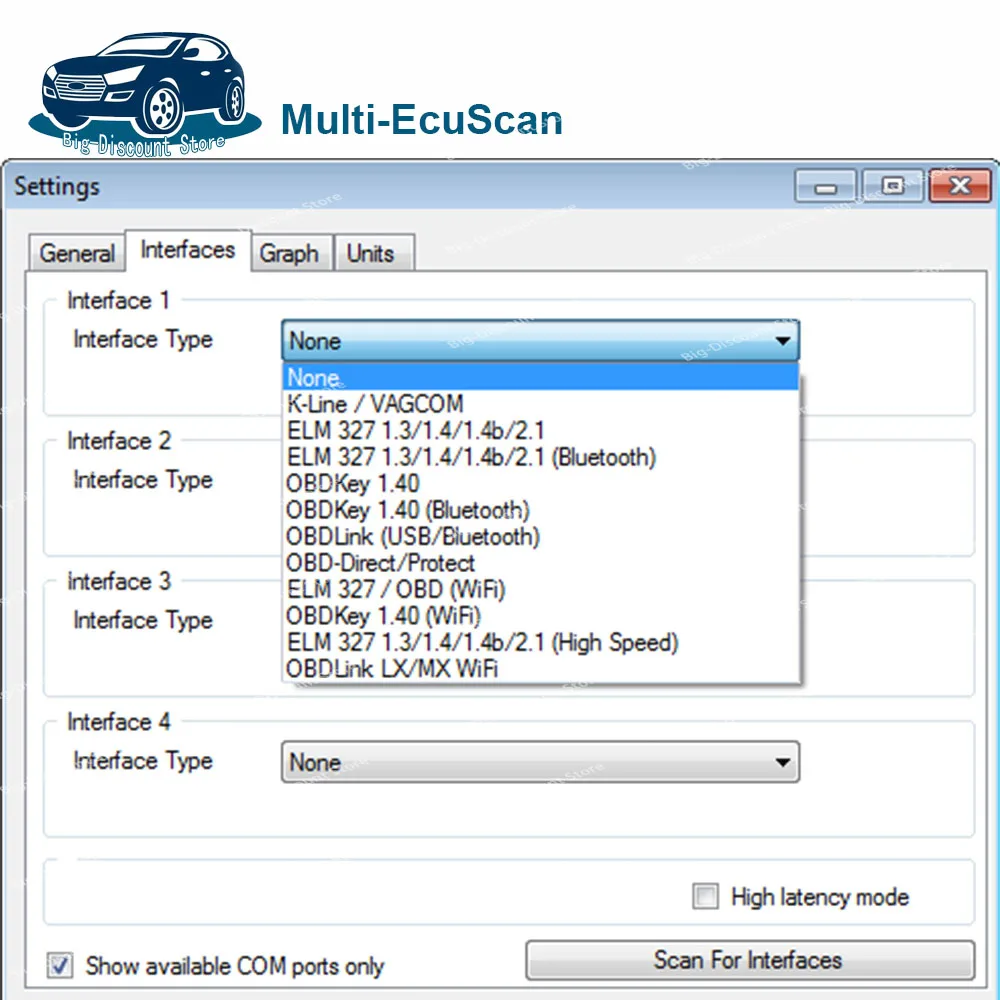This screenshot has height=1000, width=1000.
Task: Switch to the General tab
Action: click(77, 253)
